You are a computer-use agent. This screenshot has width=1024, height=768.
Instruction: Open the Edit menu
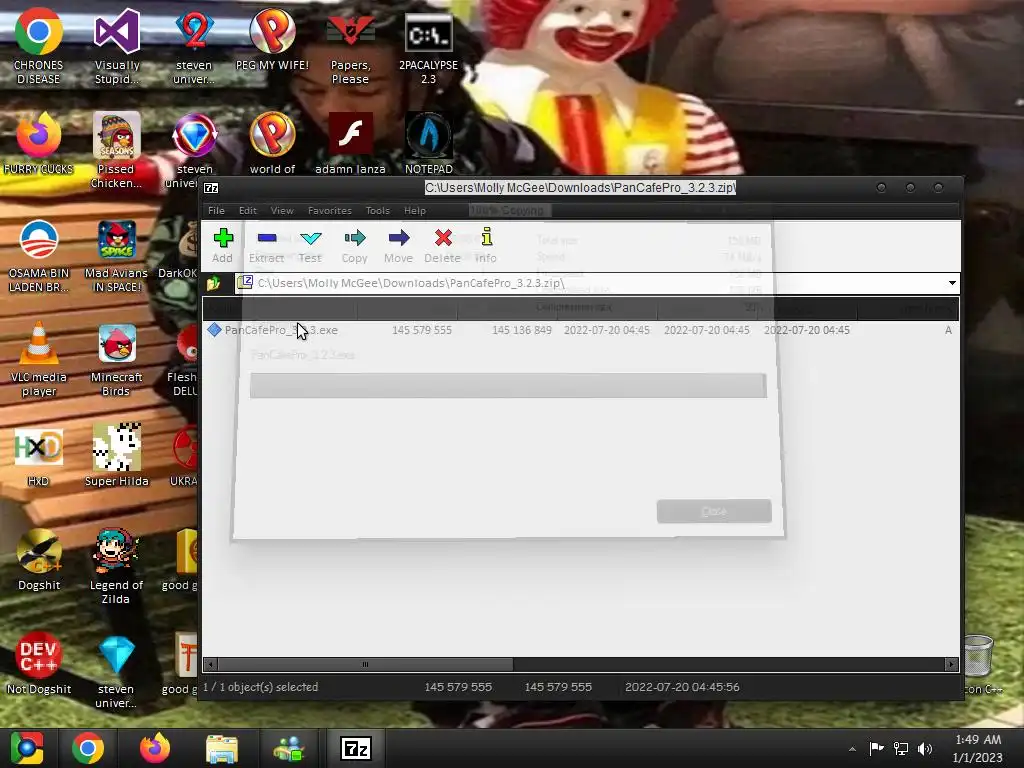pyautogui.click(x=248, y=210)
